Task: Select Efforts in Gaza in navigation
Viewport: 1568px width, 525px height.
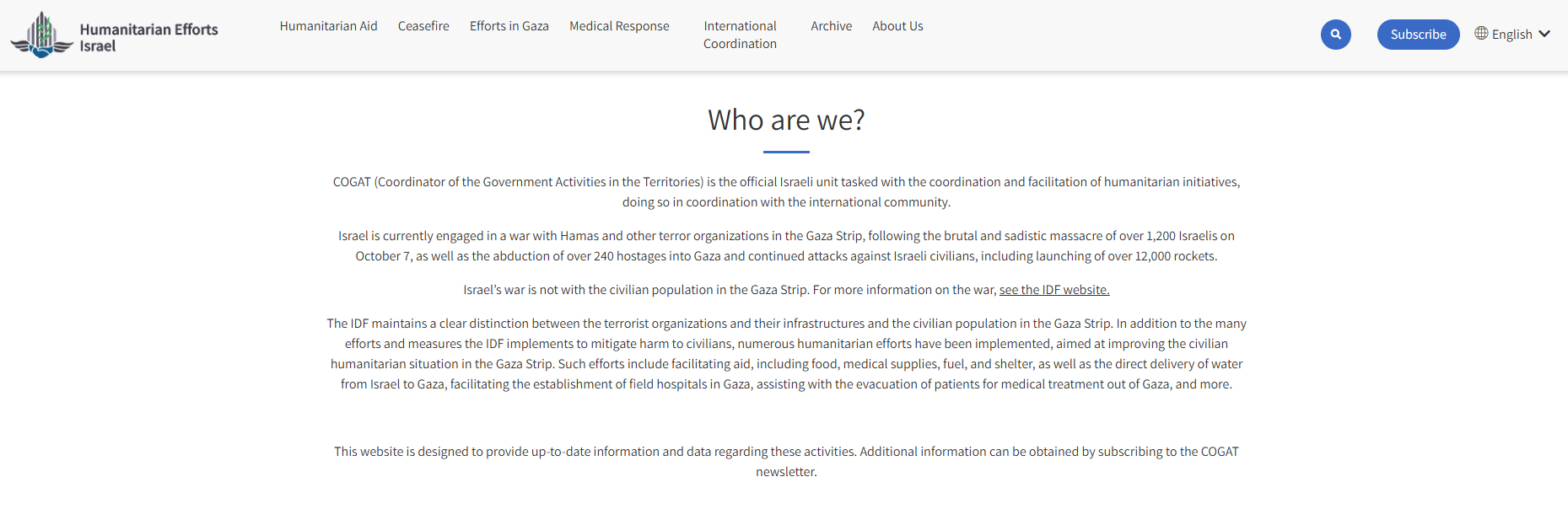Action: [x=509, y=26]
